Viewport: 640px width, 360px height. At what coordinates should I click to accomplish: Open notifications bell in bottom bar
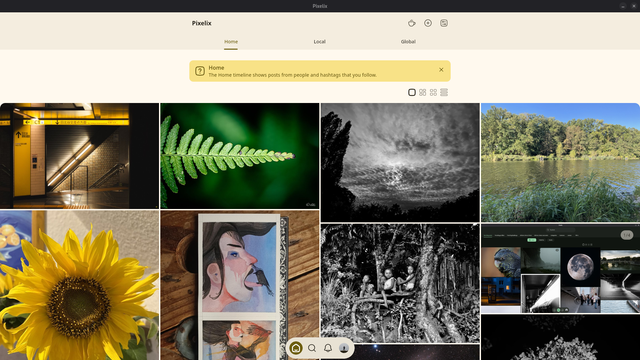click(328, 348)
